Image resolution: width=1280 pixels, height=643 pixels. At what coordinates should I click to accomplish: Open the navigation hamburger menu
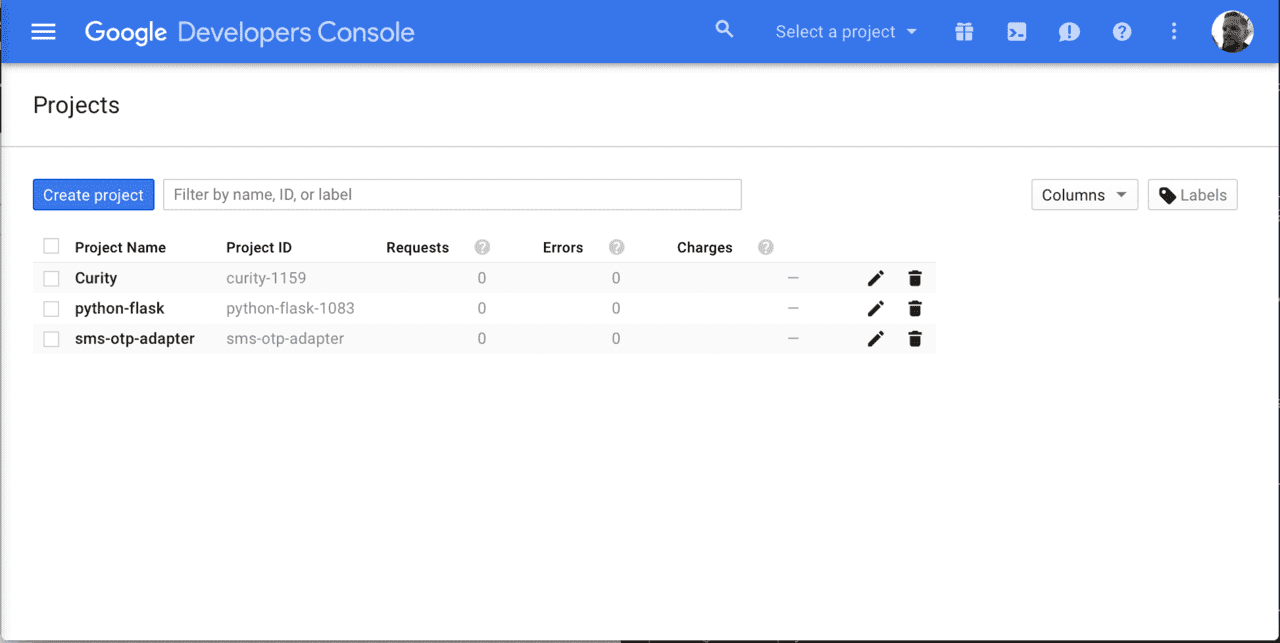(43, 31)
